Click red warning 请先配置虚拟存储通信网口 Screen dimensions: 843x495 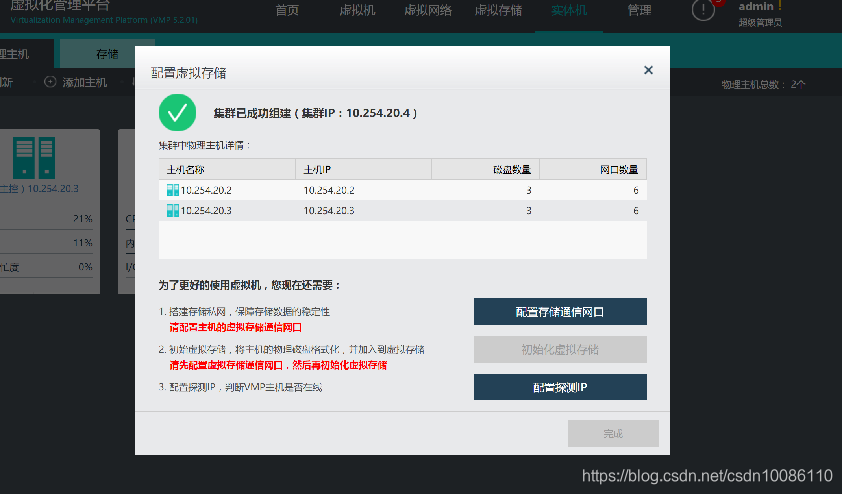pos(278,365)
